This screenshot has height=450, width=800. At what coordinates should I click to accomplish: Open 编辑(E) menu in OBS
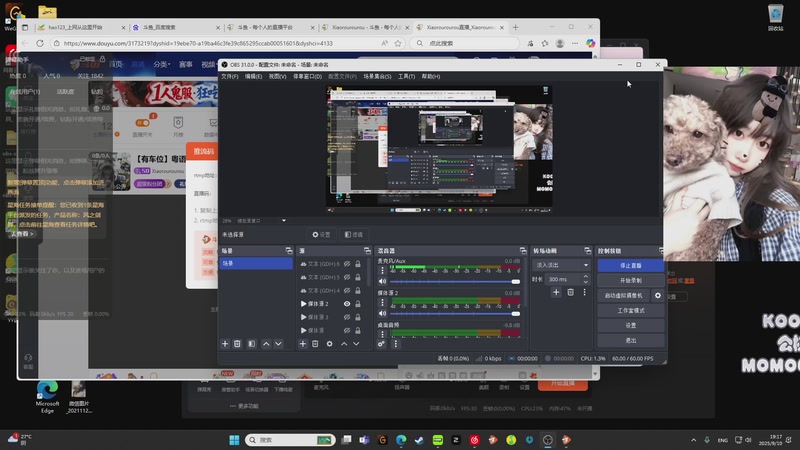click(253, 77)
